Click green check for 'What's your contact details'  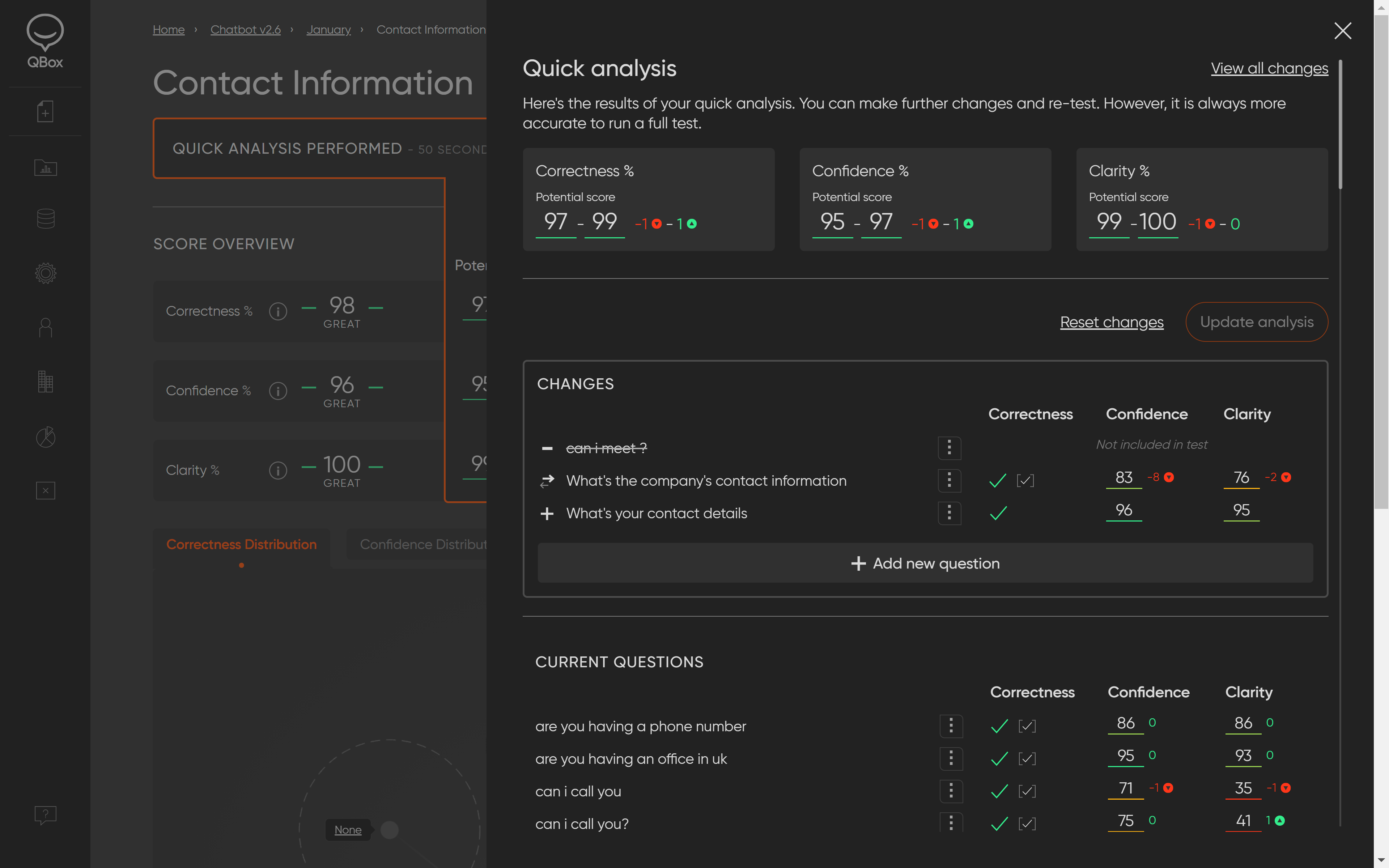point(998,513)
